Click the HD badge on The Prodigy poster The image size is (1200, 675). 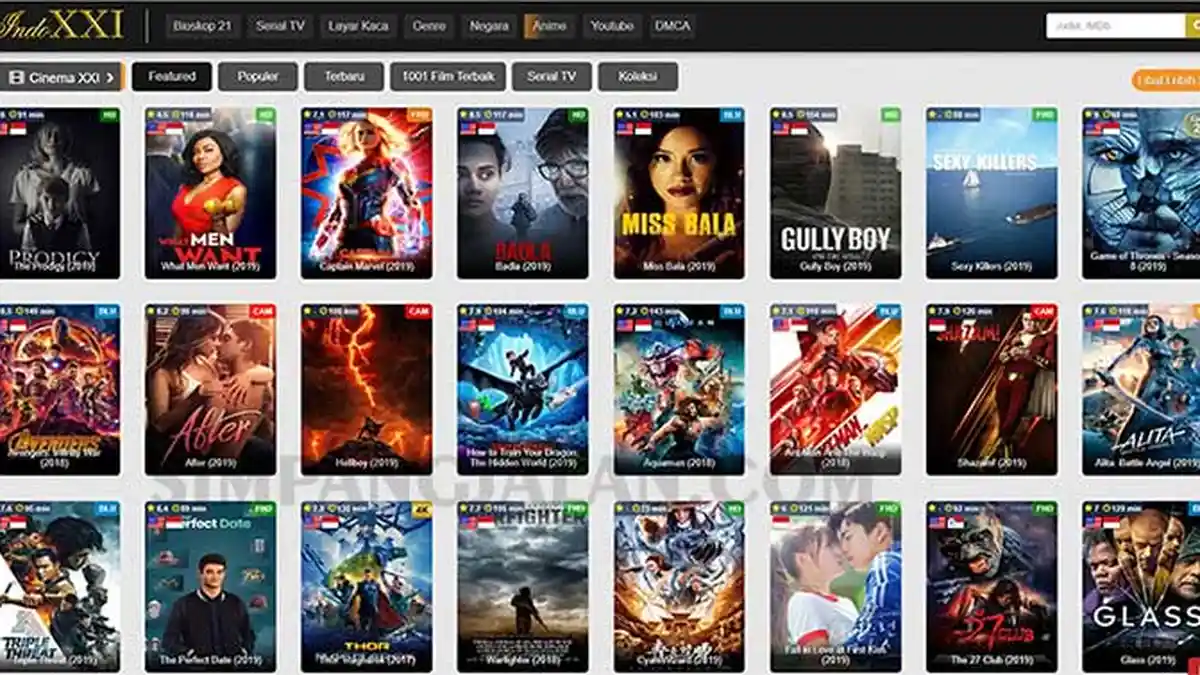coord(110,115)
